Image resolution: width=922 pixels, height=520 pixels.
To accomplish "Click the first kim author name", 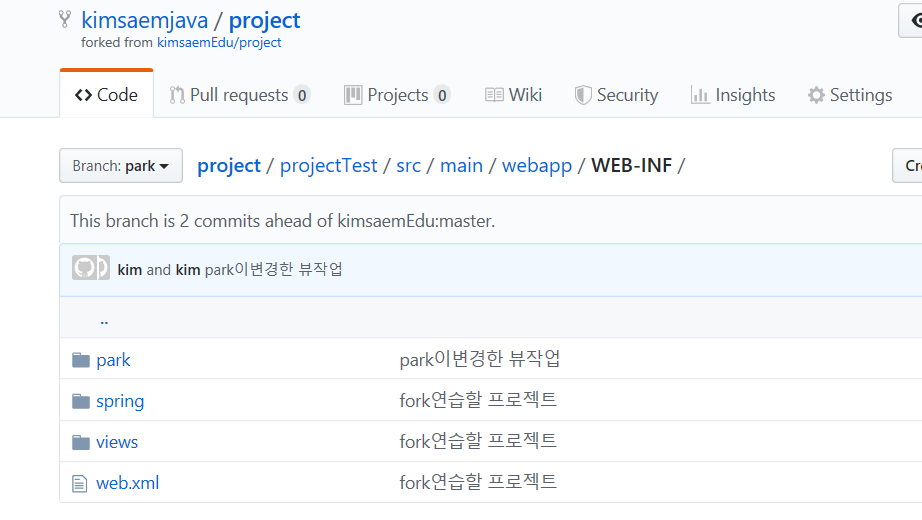I will (x=129, y=270).
